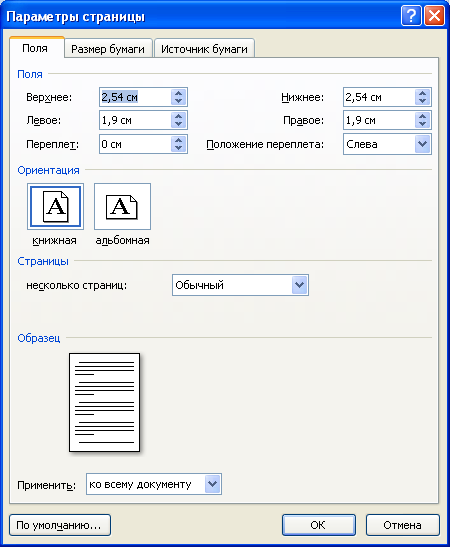Viewport: 450px width, 547px height.
Task: Confirm with the ОК button
Action: point(318,525)
